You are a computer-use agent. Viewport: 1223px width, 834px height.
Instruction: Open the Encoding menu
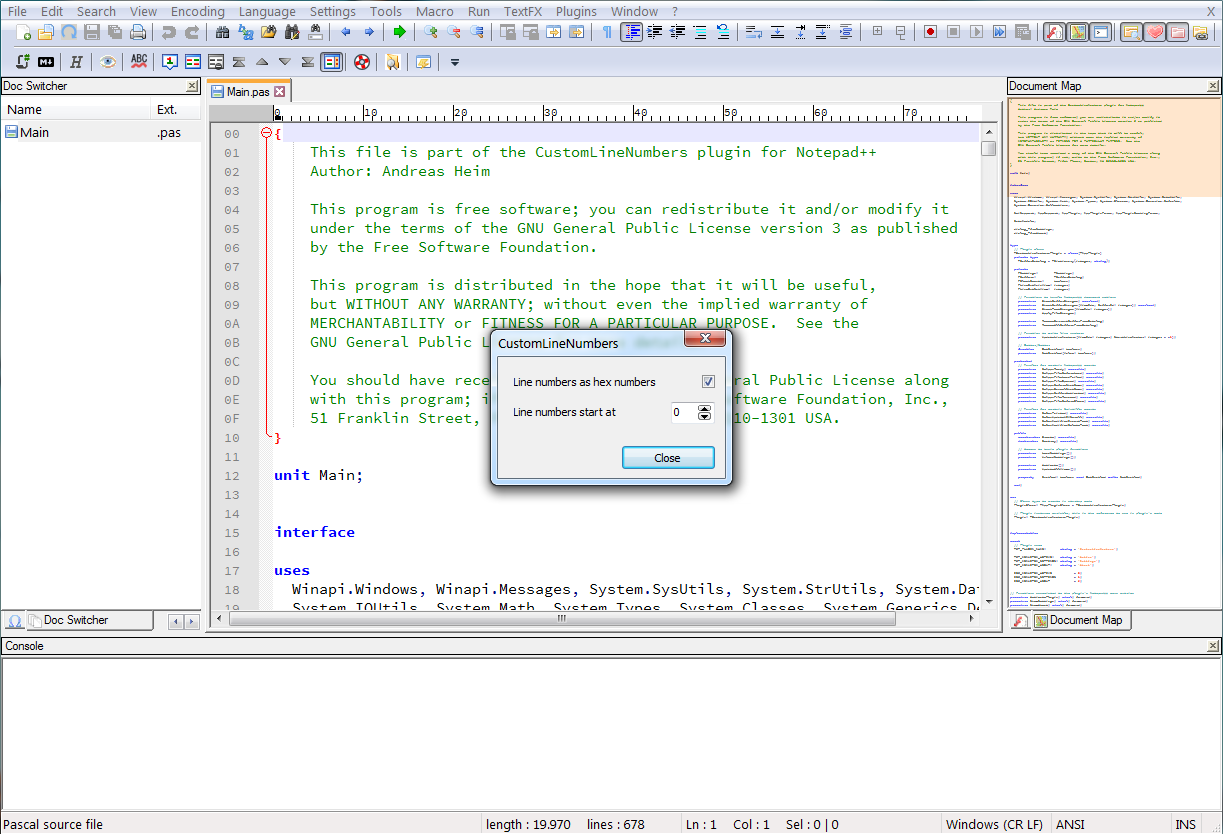pos(197,11)
